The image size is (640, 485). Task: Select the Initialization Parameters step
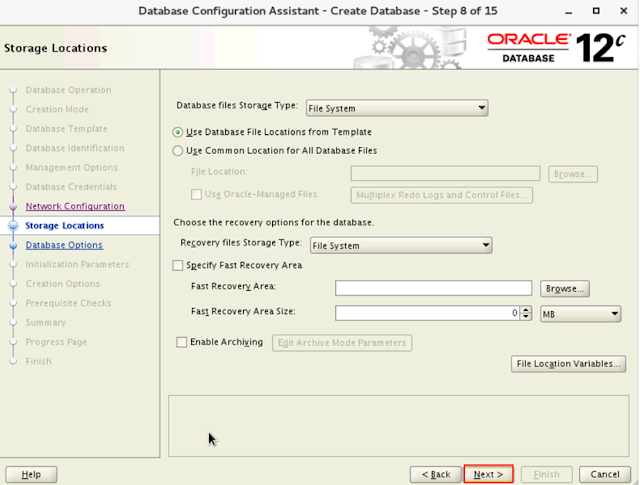77,265
